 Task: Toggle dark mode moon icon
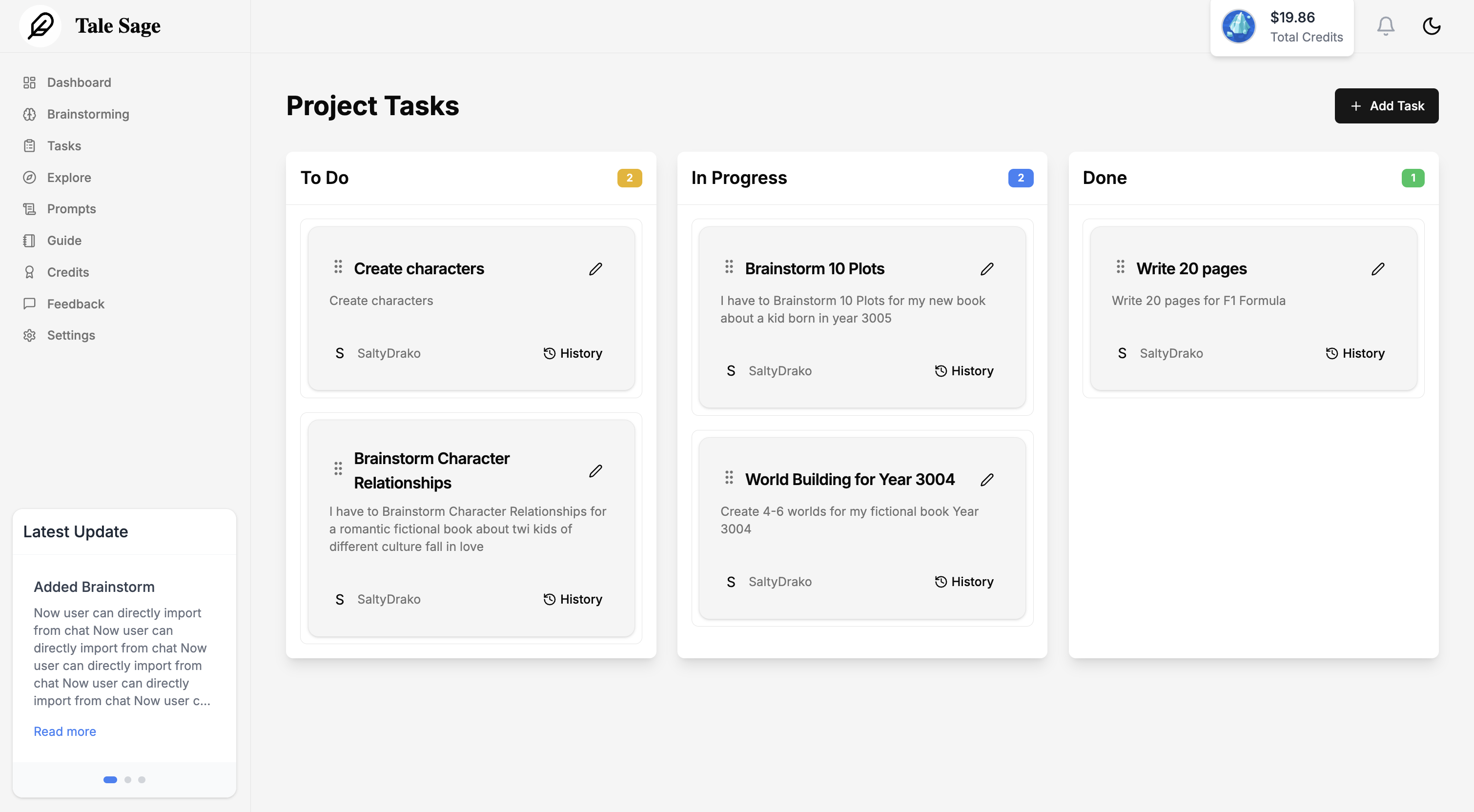click(x=1432, y=26)
